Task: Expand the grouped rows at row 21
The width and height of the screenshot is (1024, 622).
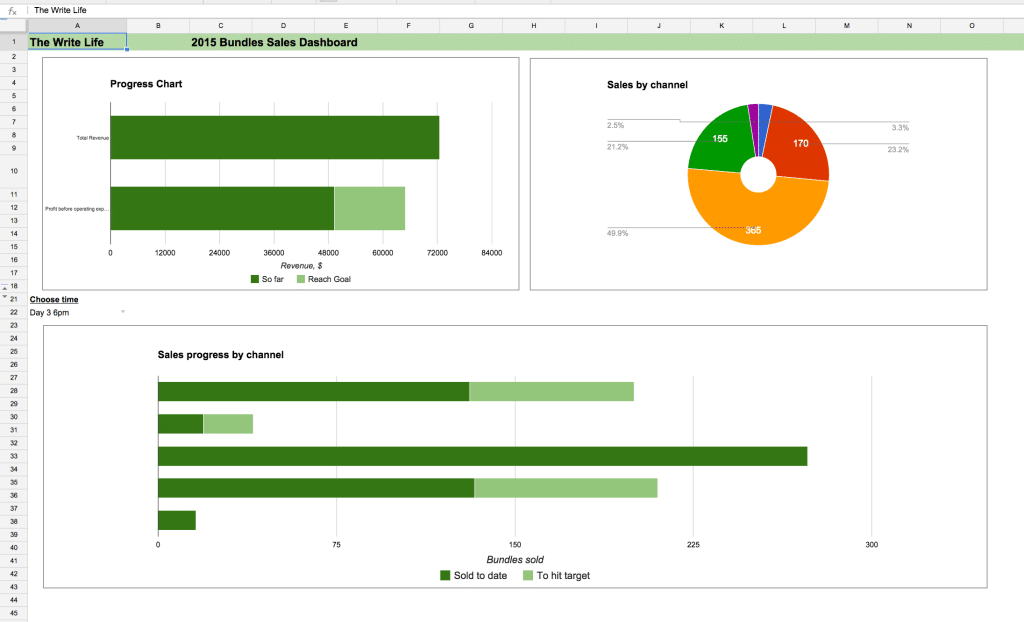Action: point(5,296)
